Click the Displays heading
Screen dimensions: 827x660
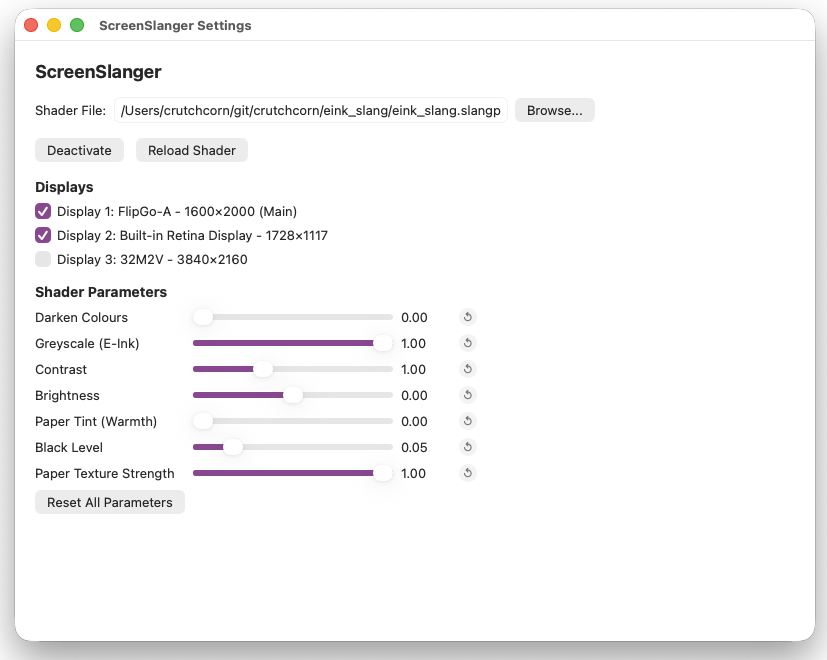[64, 187]
